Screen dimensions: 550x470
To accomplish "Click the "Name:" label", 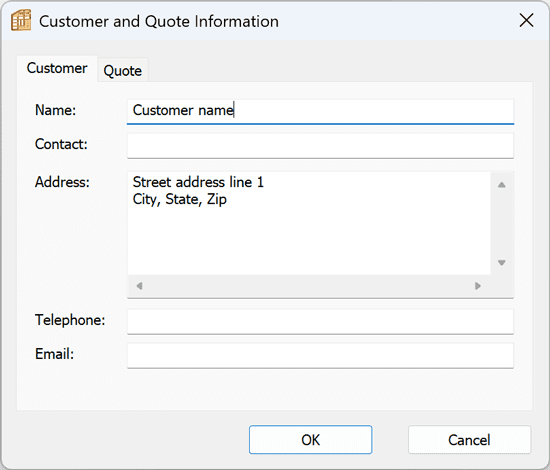I will point(55,110).
